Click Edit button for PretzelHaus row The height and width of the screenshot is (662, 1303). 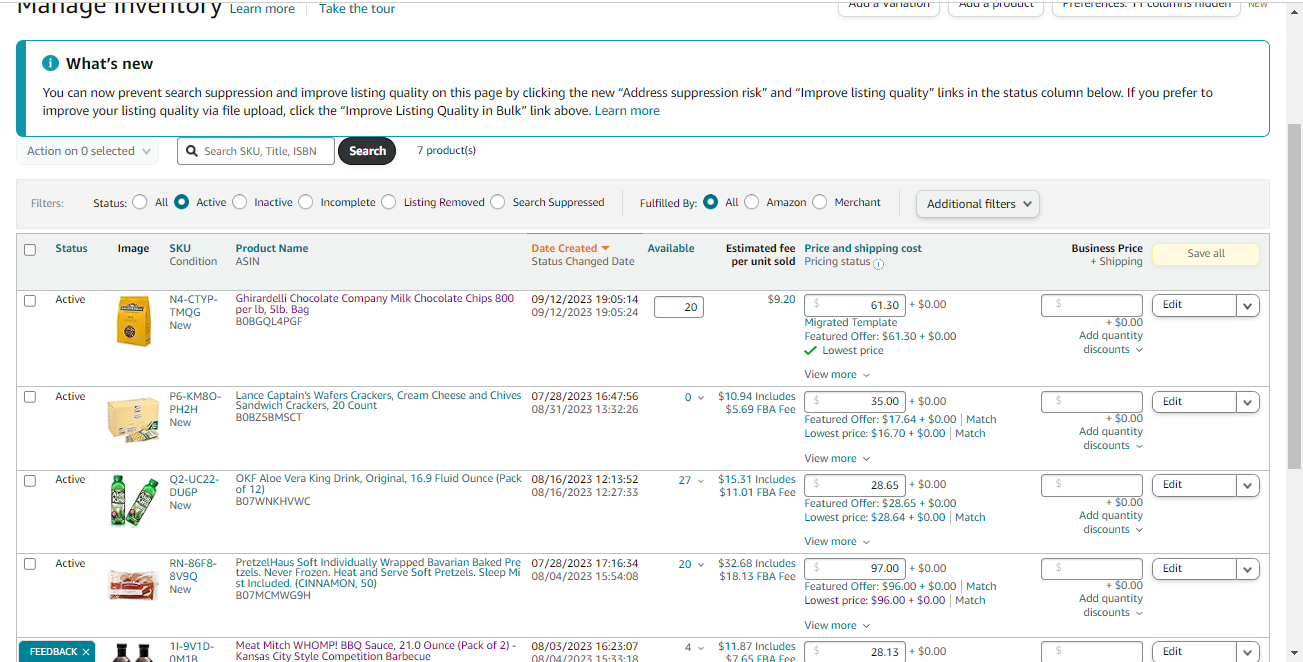coord(1194,569)
